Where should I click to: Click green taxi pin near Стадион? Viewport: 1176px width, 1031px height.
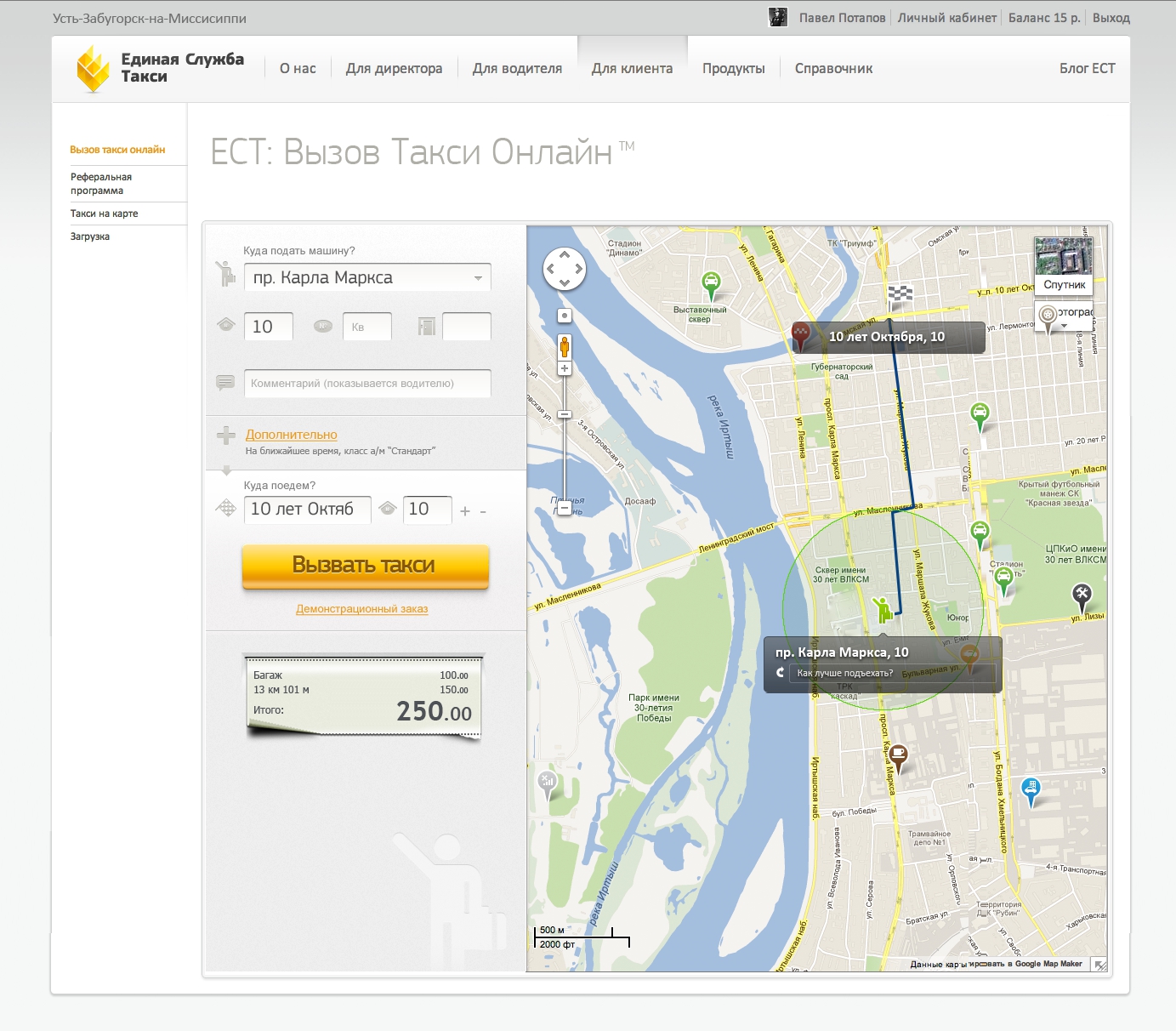[x=1004, y=581]
